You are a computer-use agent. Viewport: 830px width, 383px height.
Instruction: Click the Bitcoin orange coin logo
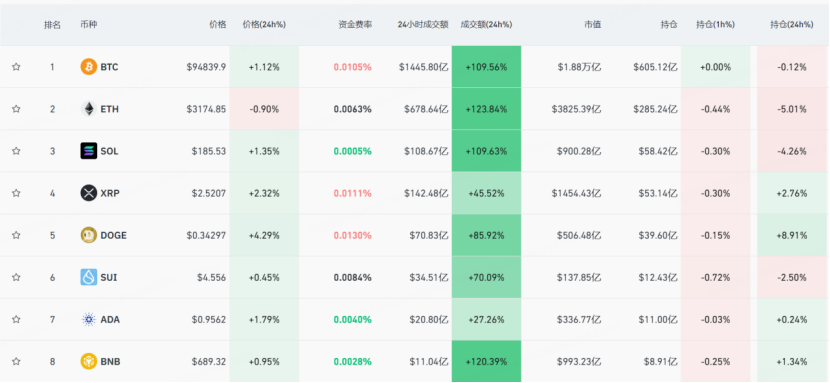(88, 67)
